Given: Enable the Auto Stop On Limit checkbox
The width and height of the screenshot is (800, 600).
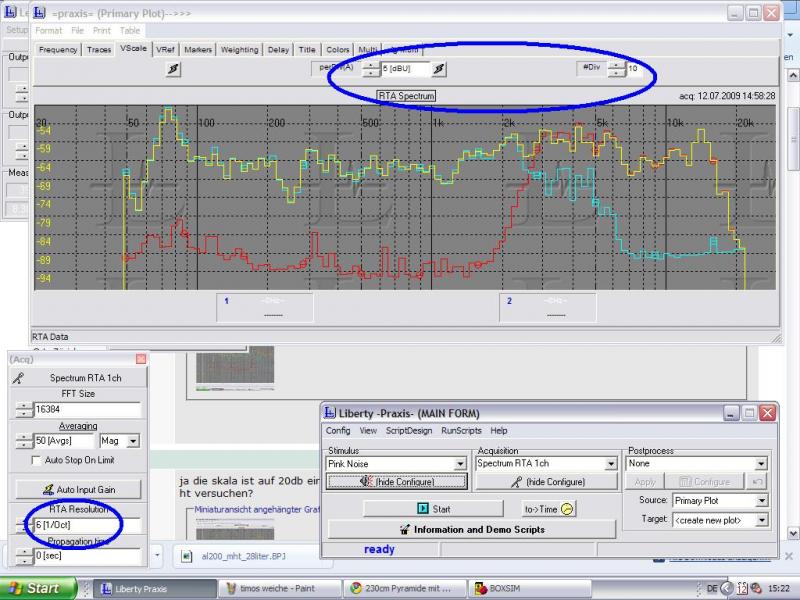Looking at the screenshot, I should [x=37, y=460].
